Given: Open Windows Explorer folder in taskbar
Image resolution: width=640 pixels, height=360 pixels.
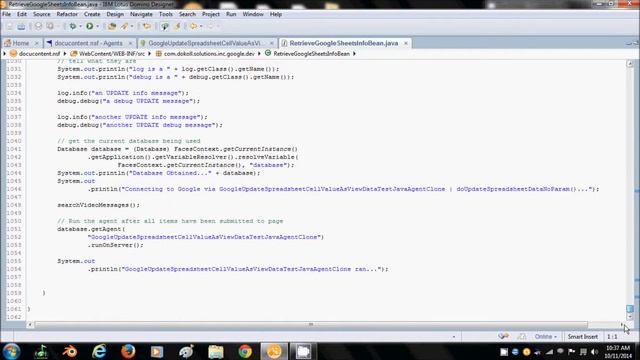Looking at the screenshot, I should (216, 351).
